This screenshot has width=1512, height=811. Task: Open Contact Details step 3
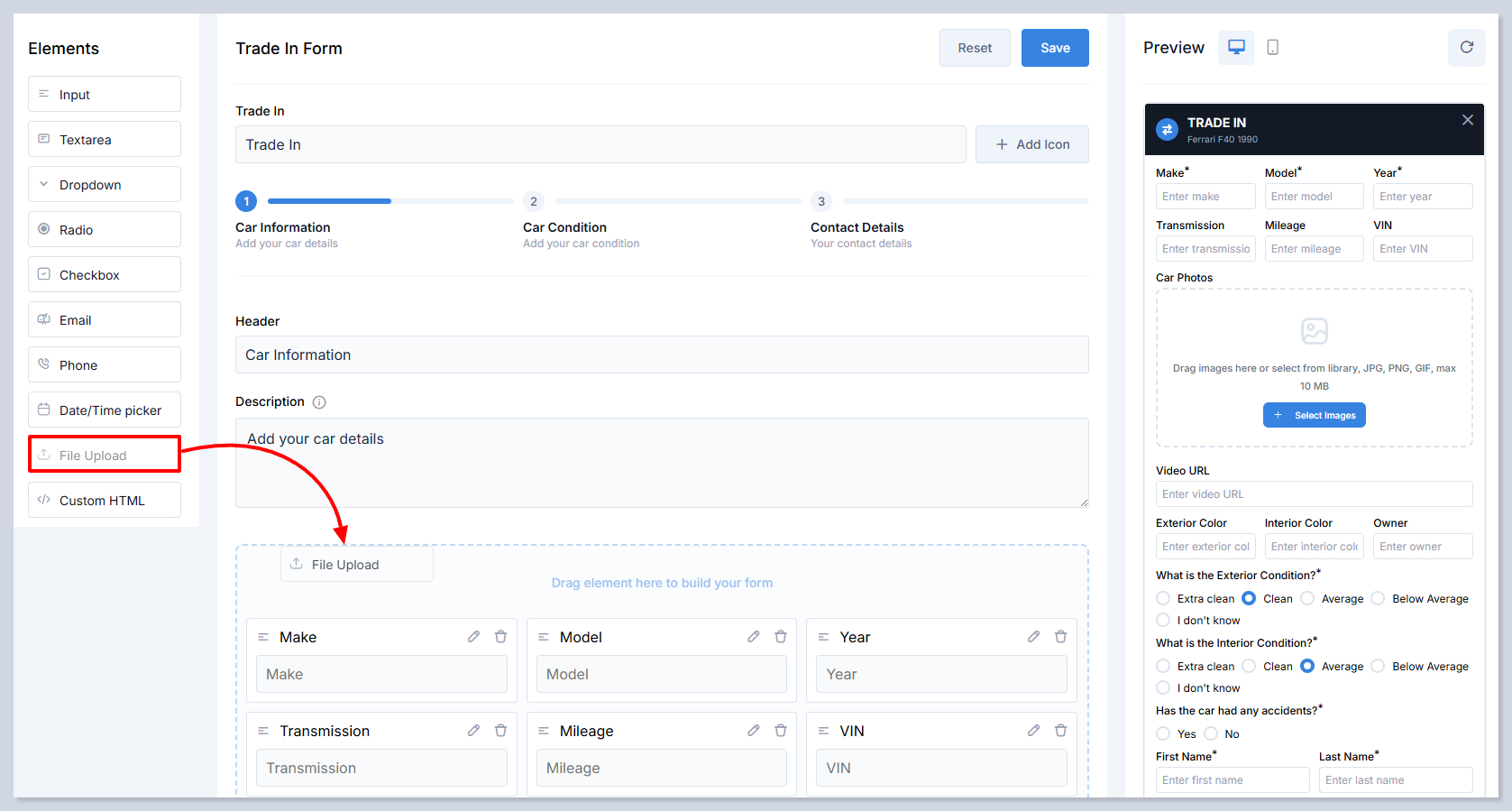click(x=820, y=202)
